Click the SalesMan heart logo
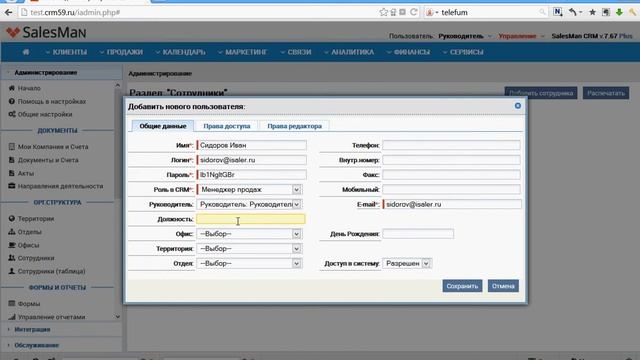Viewport: 640px width, 360px height. pyautogui.click(x=13, y=32)
